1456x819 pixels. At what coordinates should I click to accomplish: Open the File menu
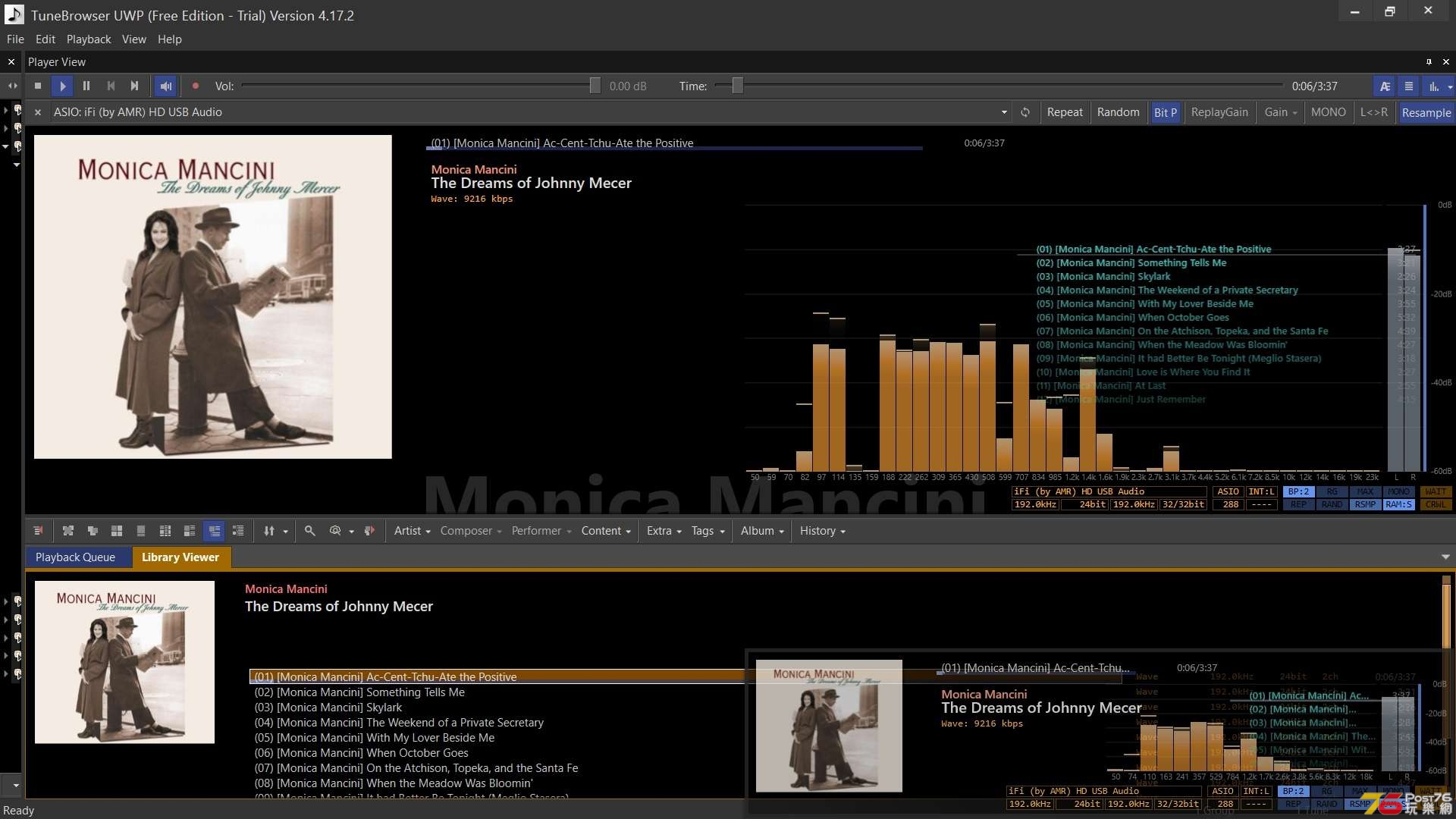point(15,39)
